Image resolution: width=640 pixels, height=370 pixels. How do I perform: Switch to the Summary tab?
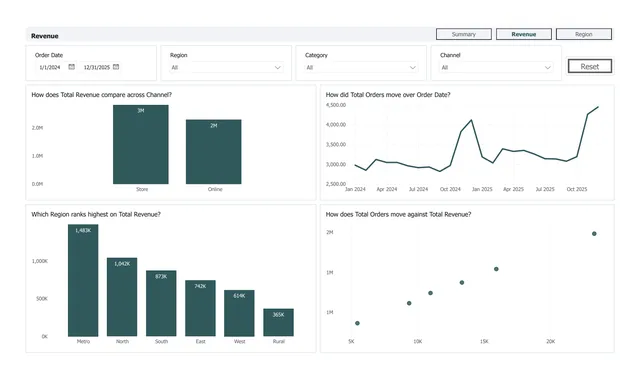point(464,34)
